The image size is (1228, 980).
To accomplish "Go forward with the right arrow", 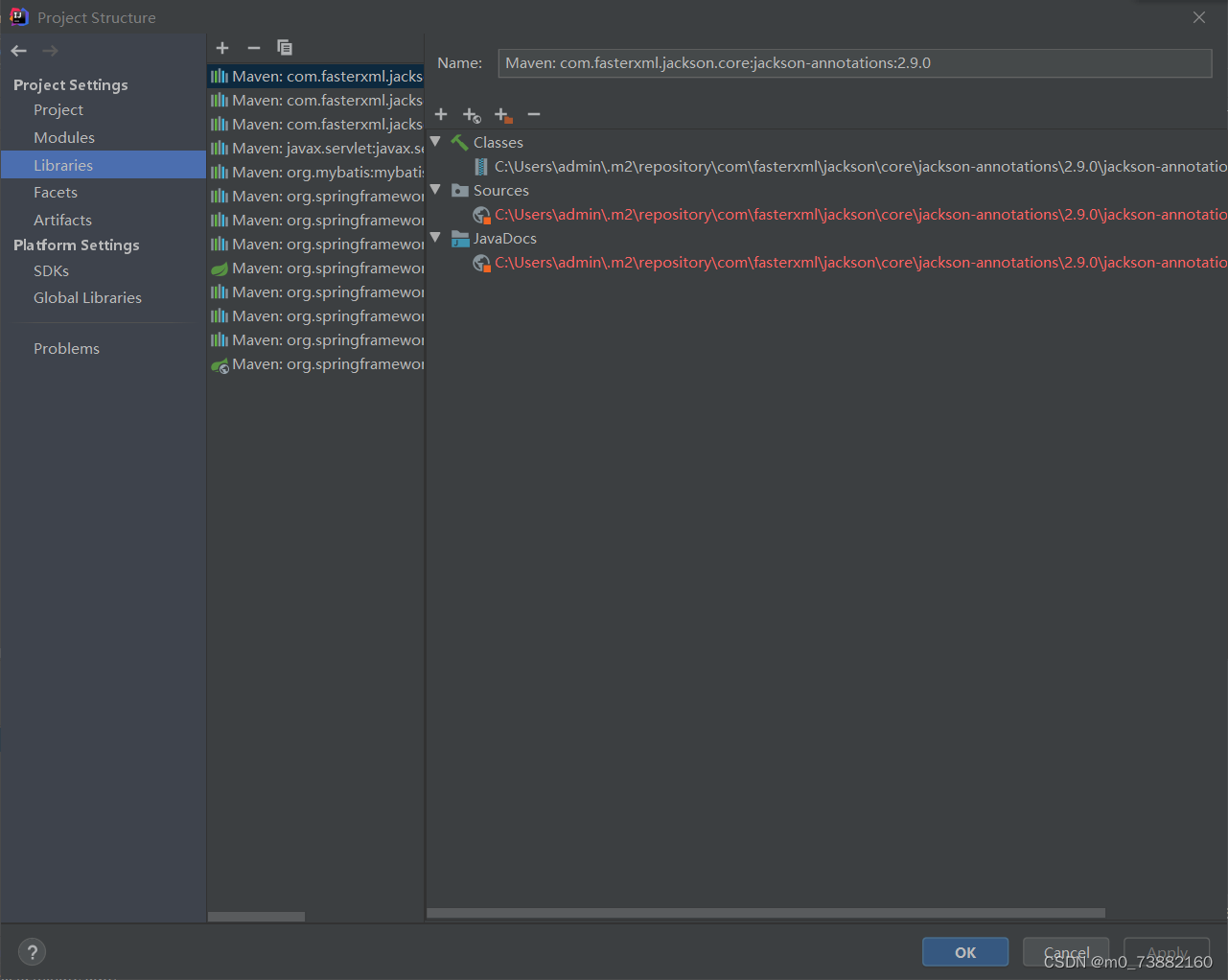I will pyautogui.click(x=50, y=51).
